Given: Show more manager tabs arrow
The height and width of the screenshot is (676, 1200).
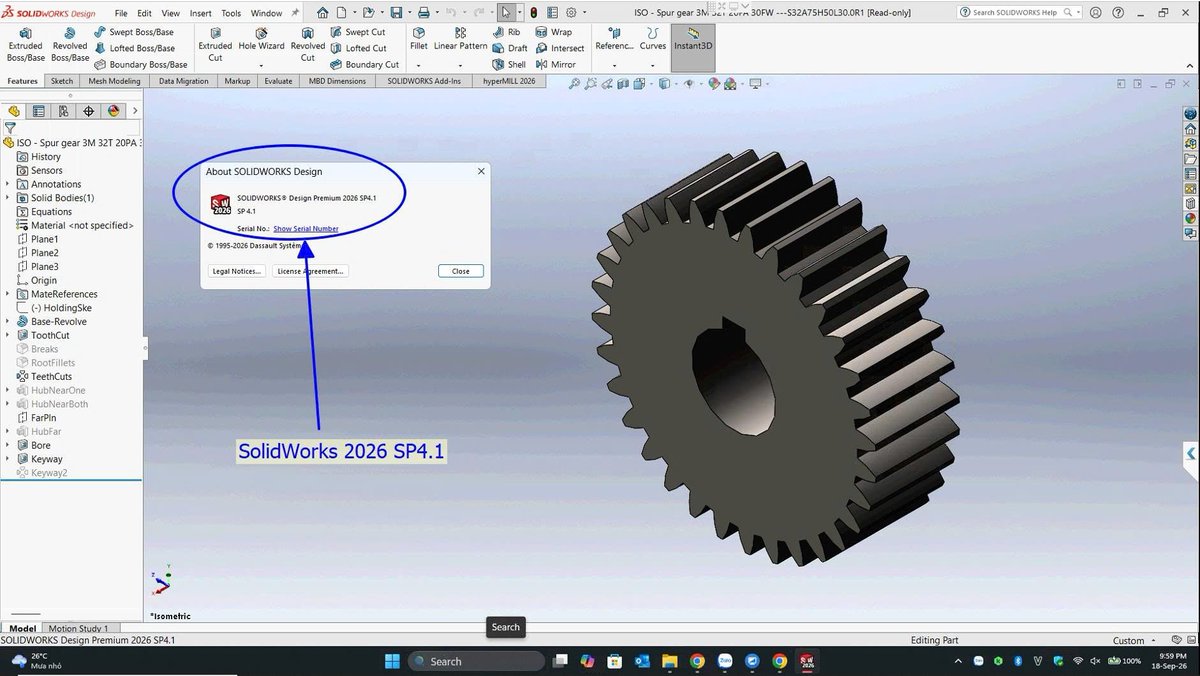Looking at the screenshot, I should click(x=133, y=111).
